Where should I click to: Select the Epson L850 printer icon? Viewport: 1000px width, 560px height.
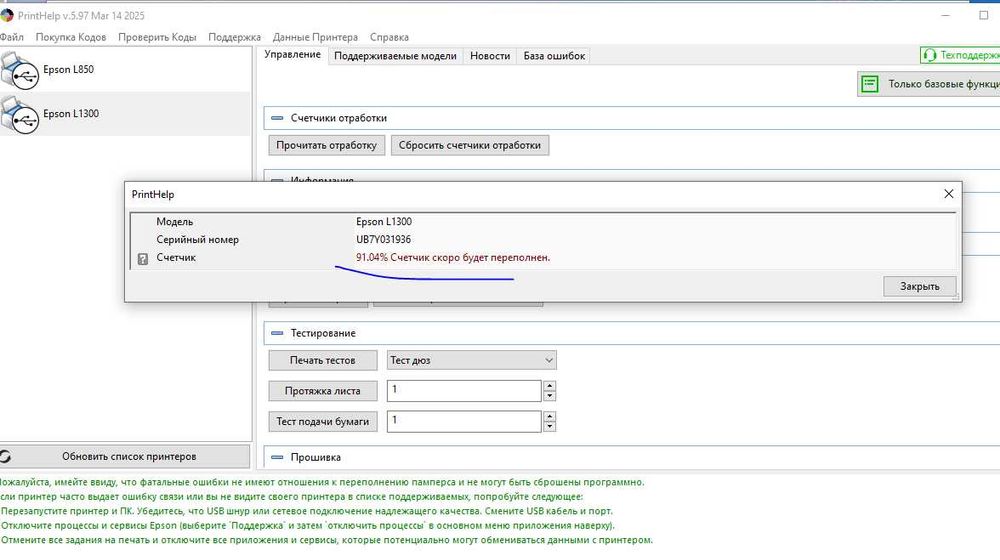[20, 70]
